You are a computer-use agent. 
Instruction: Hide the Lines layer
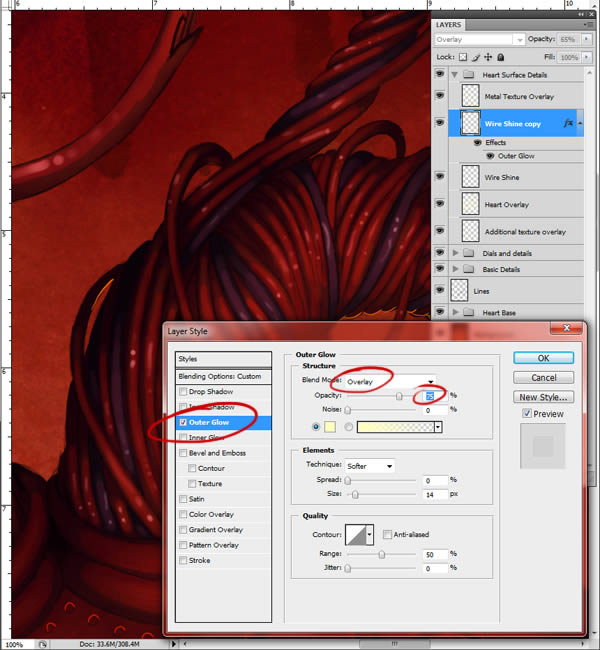[x=440, y=290]
